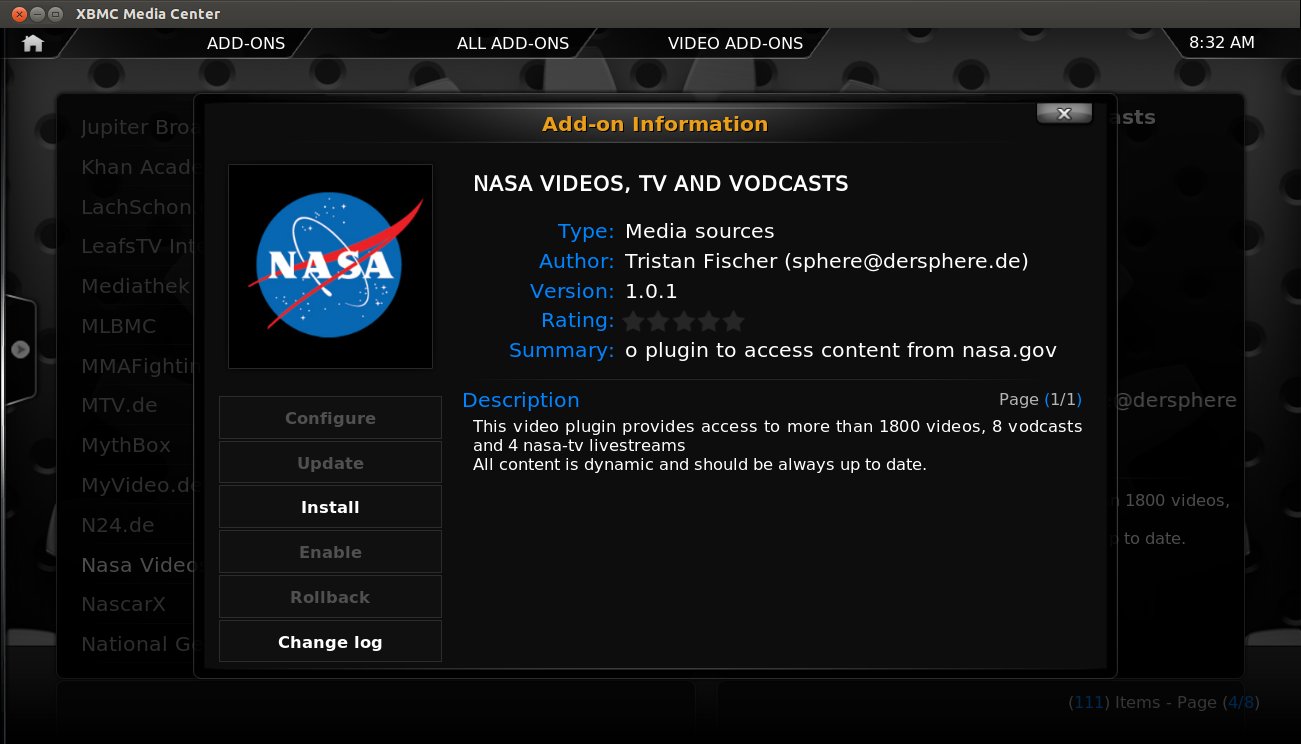The width and height of the screenshot is (1301, 744).
Task: Click author 'Tristan Fischer (sphere@dersphere.de)'
Action: (x=827, y=261)
